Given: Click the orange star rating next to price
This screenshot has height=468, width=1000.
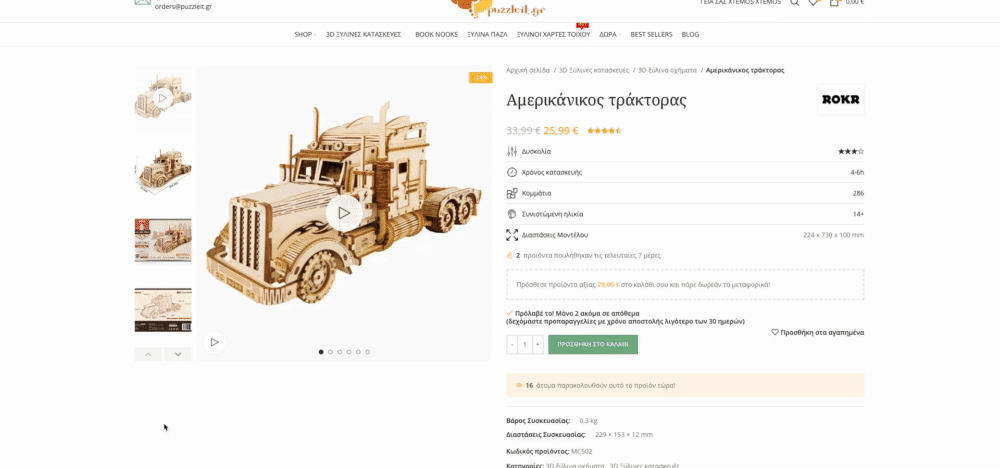Looking at the screenshot, I should click(604, 131).
